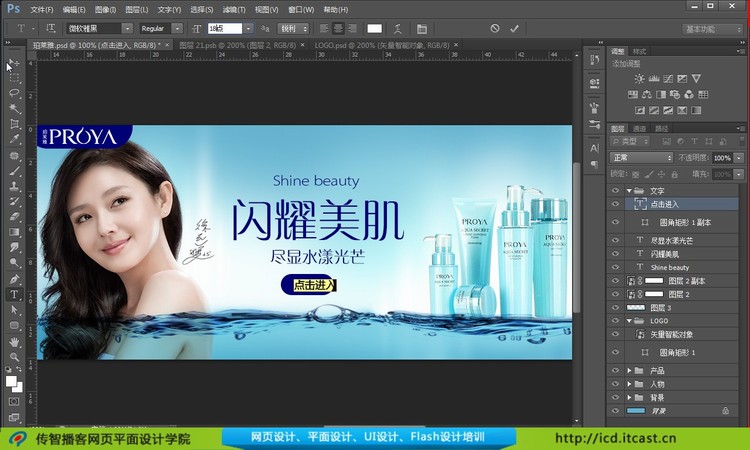Toggle text orientation icon in options bar
Image resolution: width=750 pixels, height=450 pixels.
pos(50,28)
